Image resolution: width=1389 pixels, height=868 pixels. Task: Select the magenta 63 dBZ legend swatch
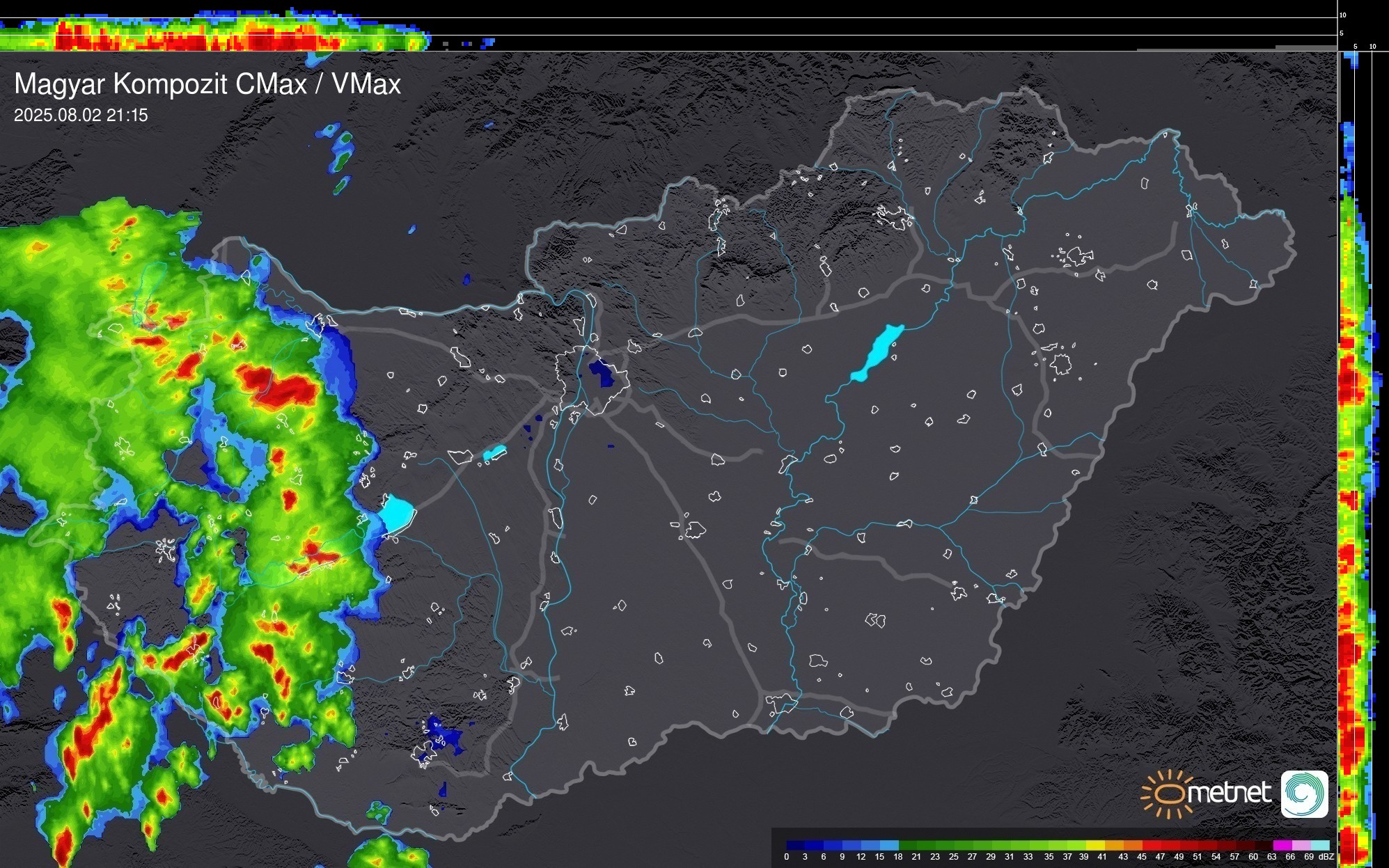tap(1282, 846)
